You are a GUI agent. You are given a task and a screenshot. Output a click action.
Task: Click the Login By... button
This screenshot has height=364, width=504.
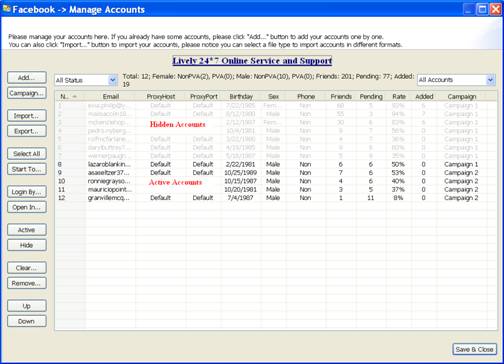point(27,192)
